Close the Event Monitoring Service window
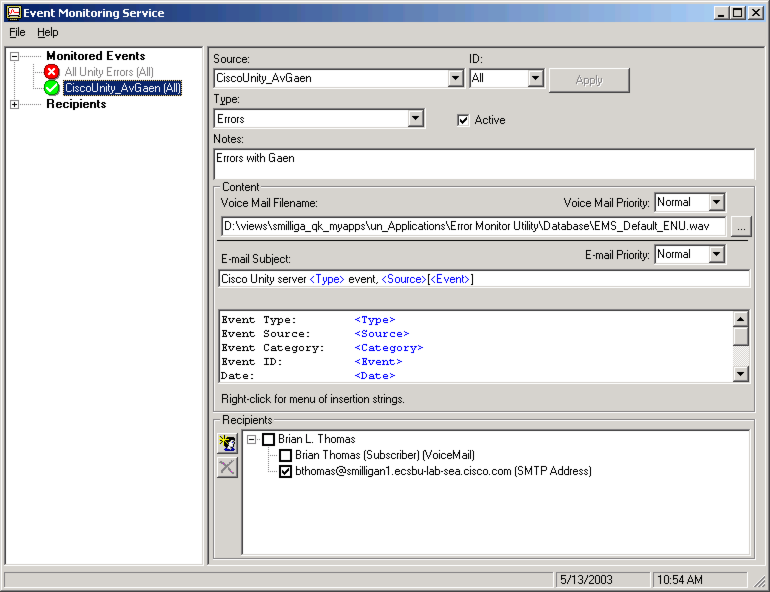The height and width of the screenshot is (592, 770). click(x=756, y=13)
